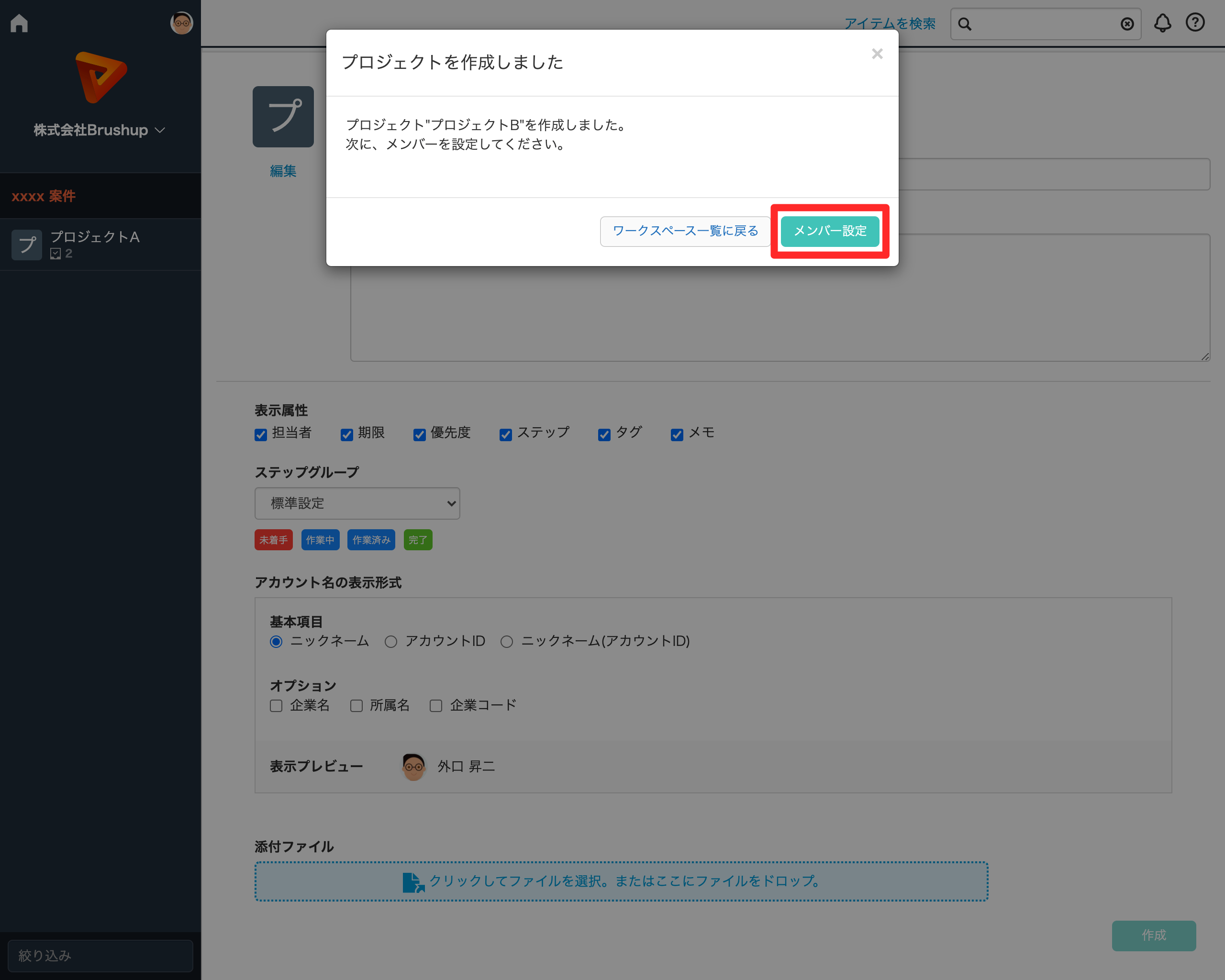The image size is (1225, 980).
Task: Clear the search field with X icon
Action: pos(1127,24)
